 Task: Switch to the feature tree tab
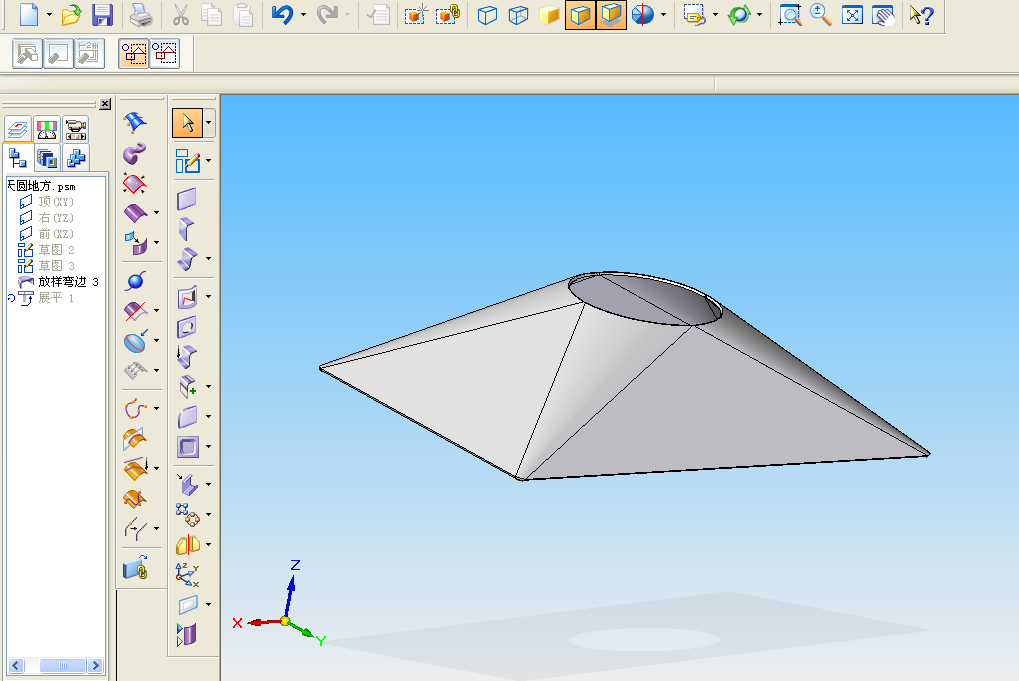(18, 158)
